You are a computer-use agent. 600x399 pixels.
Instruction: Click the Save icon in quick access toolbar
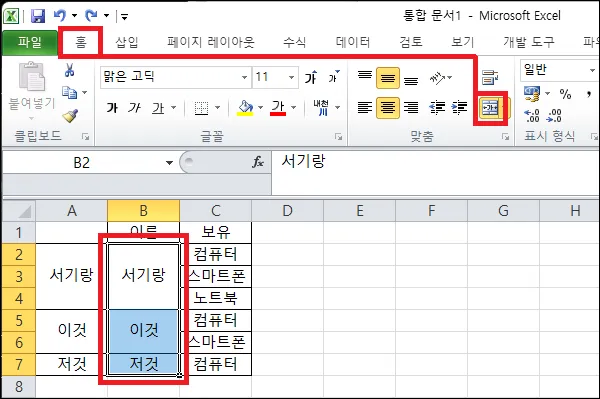pos(38,16)
